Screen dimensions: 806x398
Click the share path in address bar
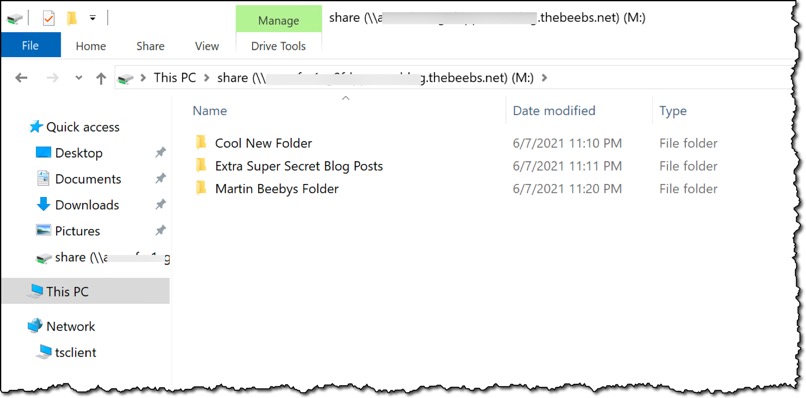[x=375, y=78]
